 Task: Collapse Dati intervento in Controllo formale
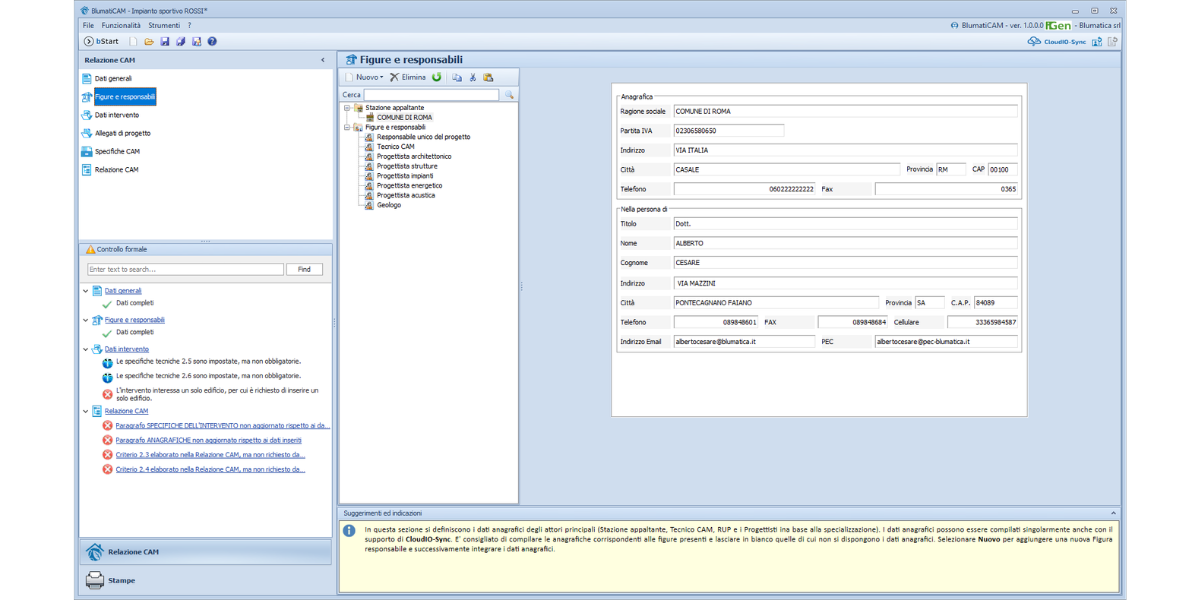tap(86, 349)
